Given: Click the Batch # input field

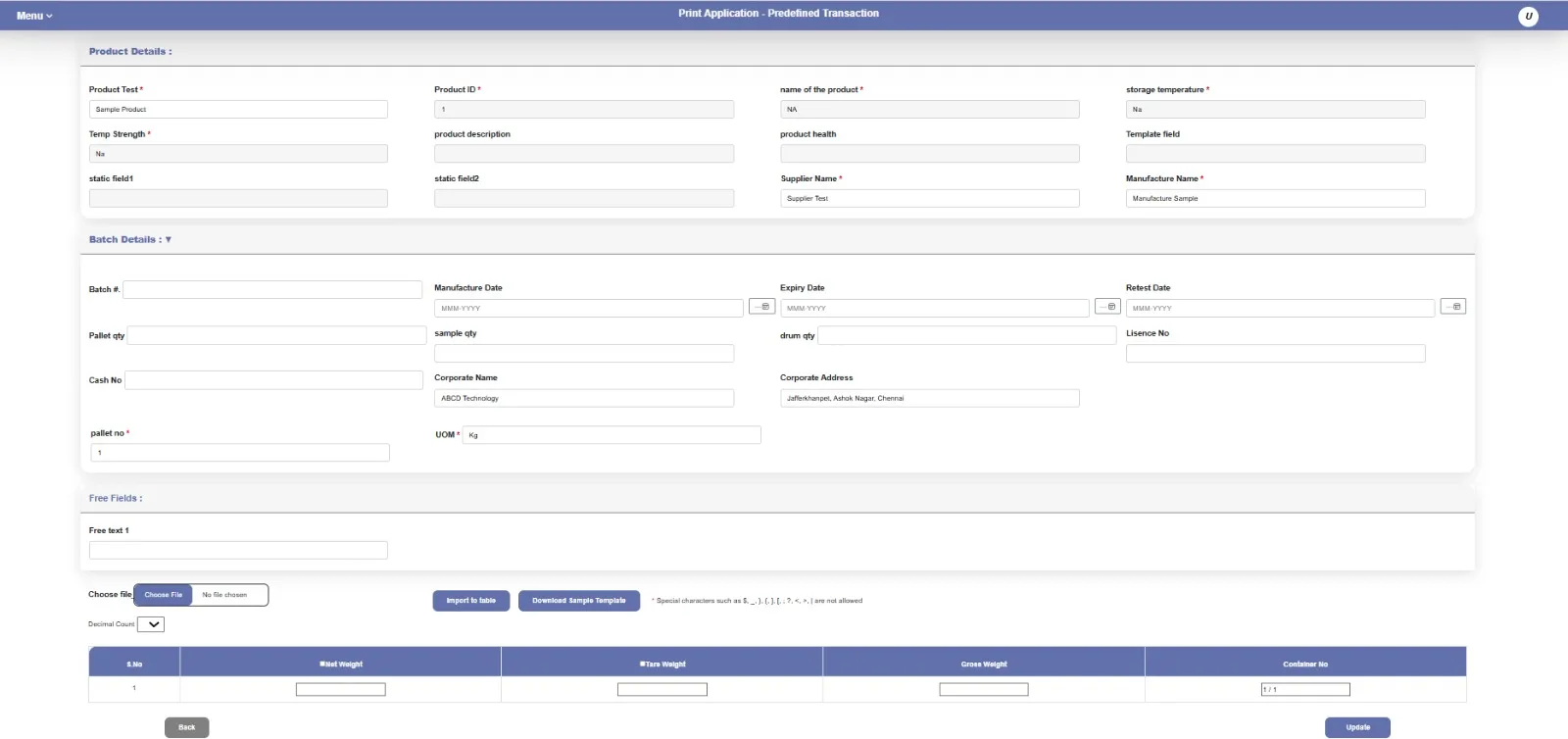Looking at the screenshot, I should [x=272, y=290].
